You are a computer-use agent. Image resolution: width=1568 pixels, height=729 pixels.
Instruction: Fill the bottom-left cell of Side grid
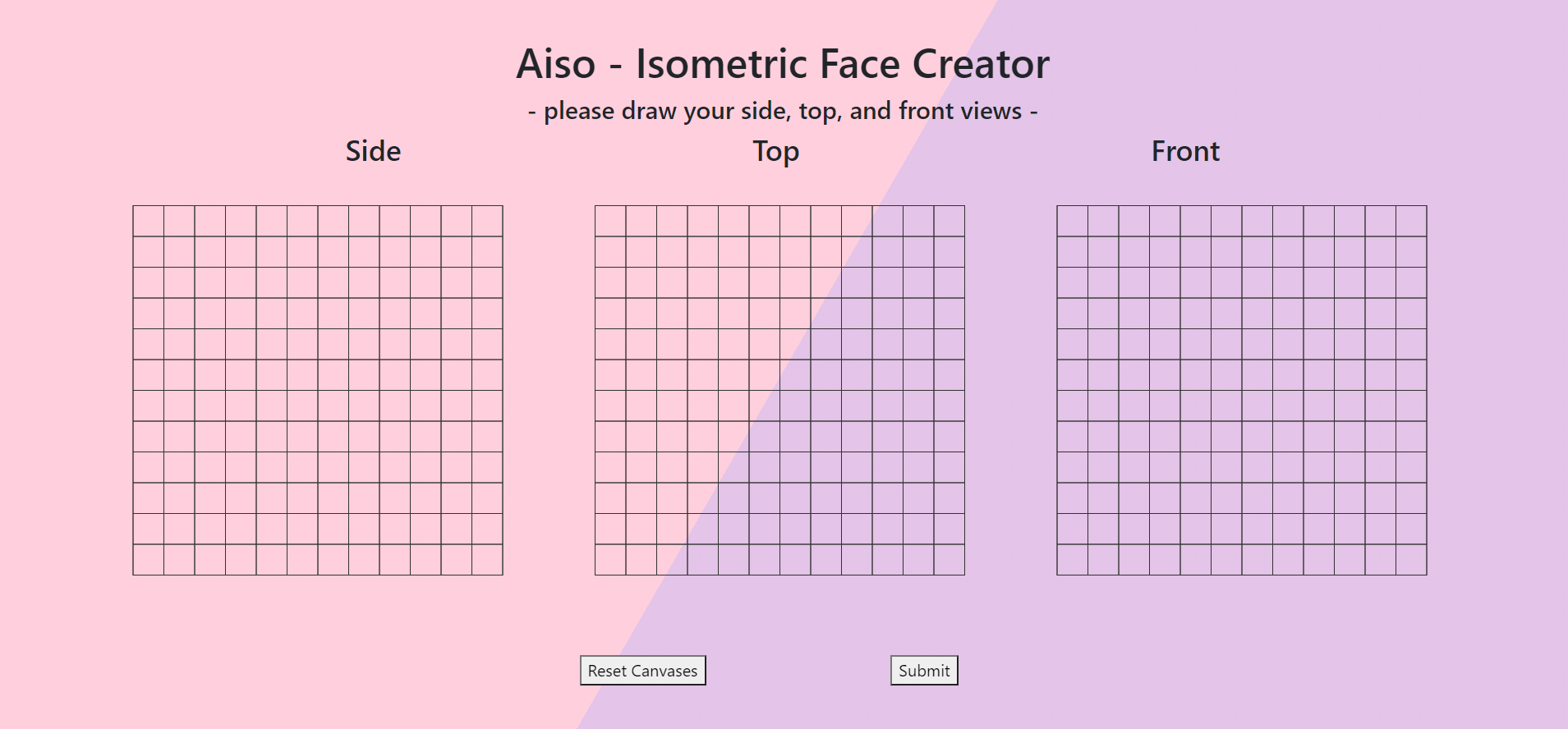click(x=149, y=560)
